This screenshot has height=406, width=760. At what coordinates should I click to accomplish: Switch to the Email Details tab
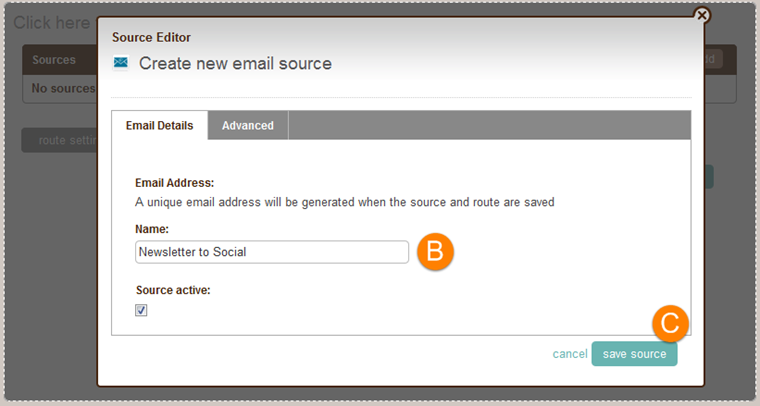point(159,125)
